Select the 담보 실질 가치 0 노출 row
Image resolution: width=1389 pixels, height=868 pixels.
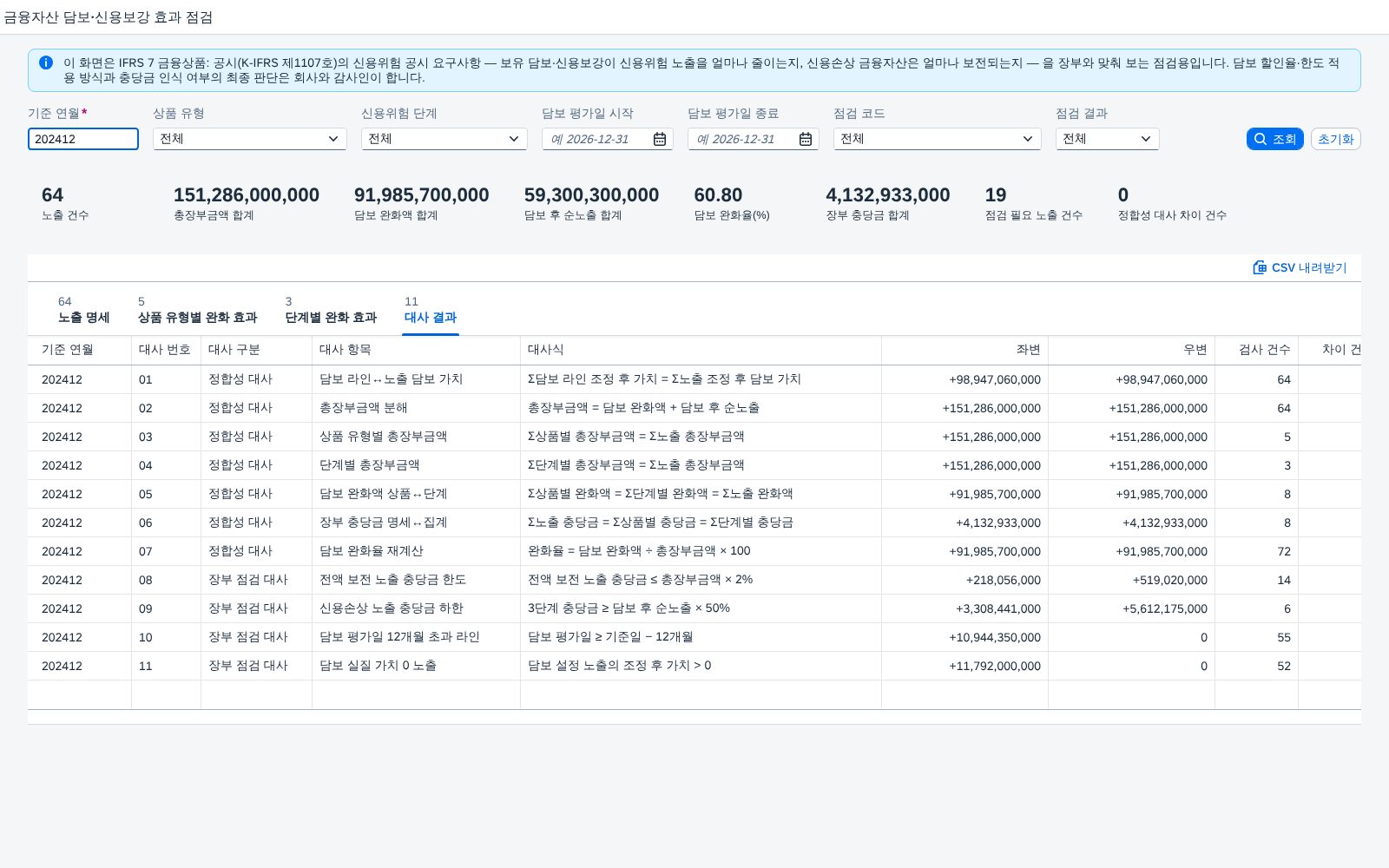[x=694, y=666]
